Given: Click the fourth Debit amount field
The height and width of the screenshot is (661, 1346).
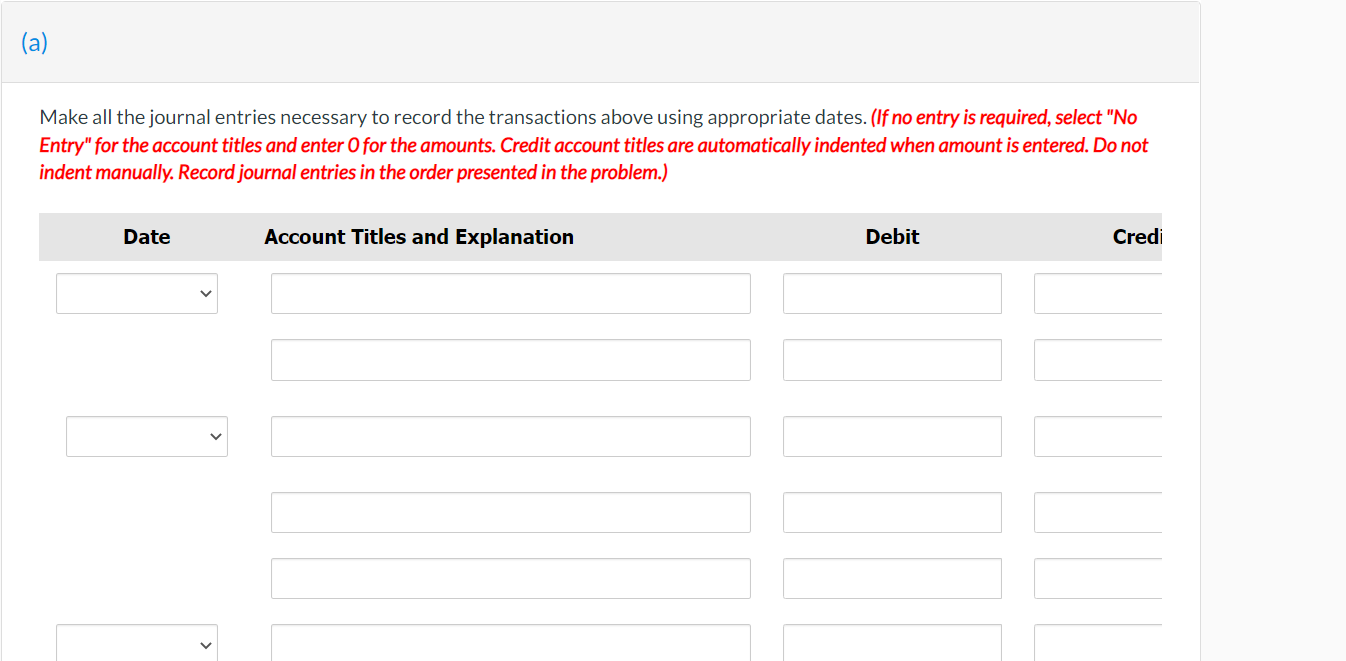Looking at the screenshot, I should pos(891,512).
